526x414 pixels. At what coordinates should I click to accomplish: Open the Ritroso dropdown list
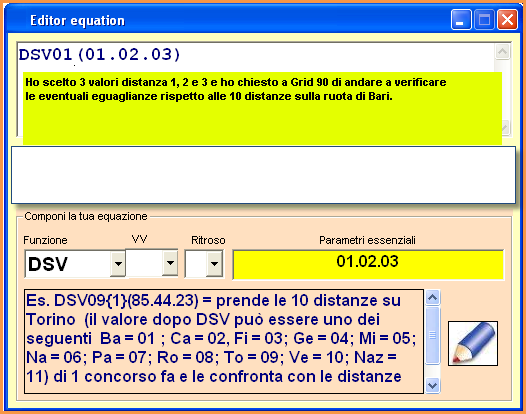click(214, 264)
